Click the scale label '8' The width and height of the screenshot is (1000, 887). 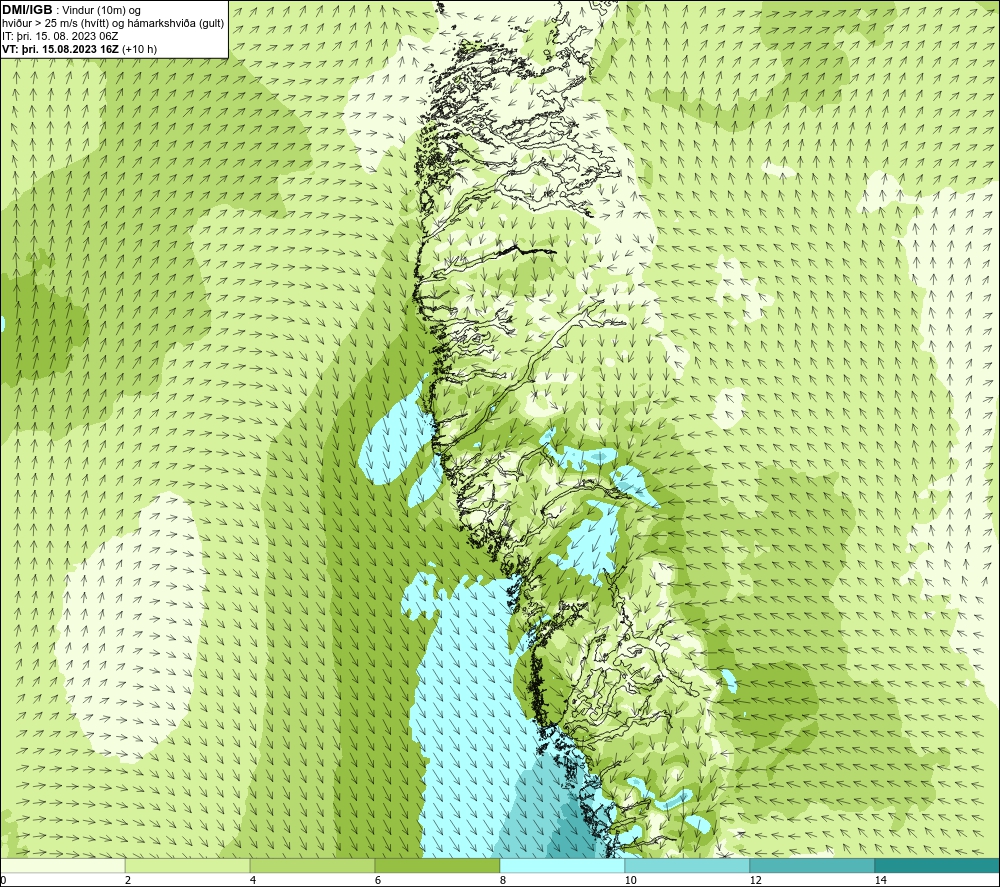point(503,880)
